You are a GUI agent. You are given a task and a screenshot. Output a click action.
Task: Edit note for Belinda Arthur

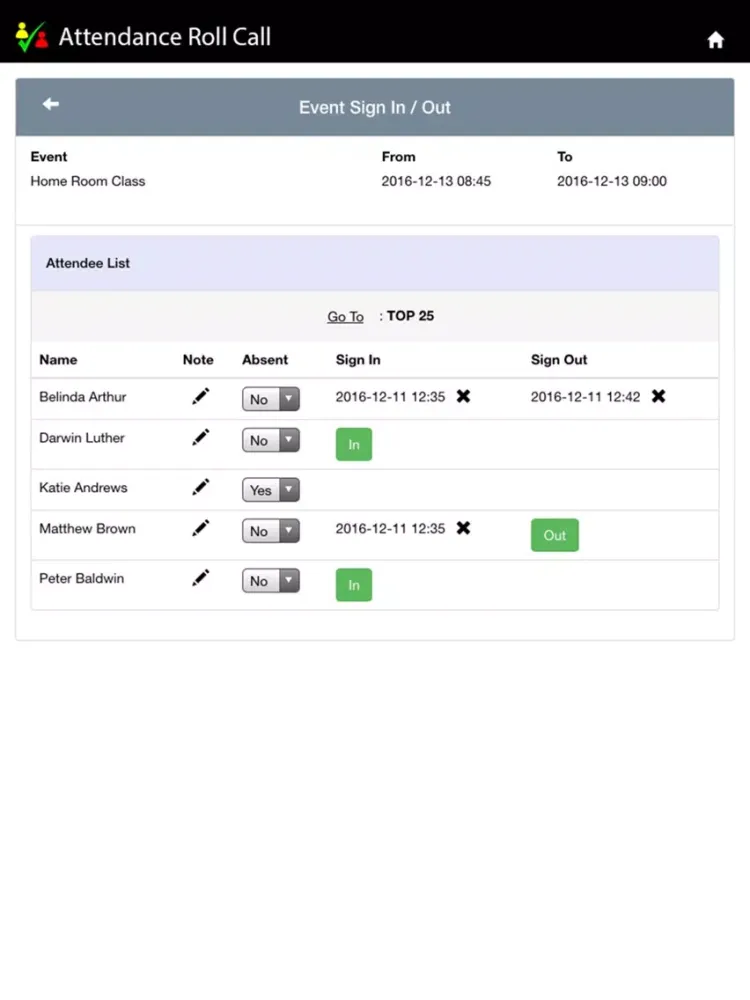point(201,397)
